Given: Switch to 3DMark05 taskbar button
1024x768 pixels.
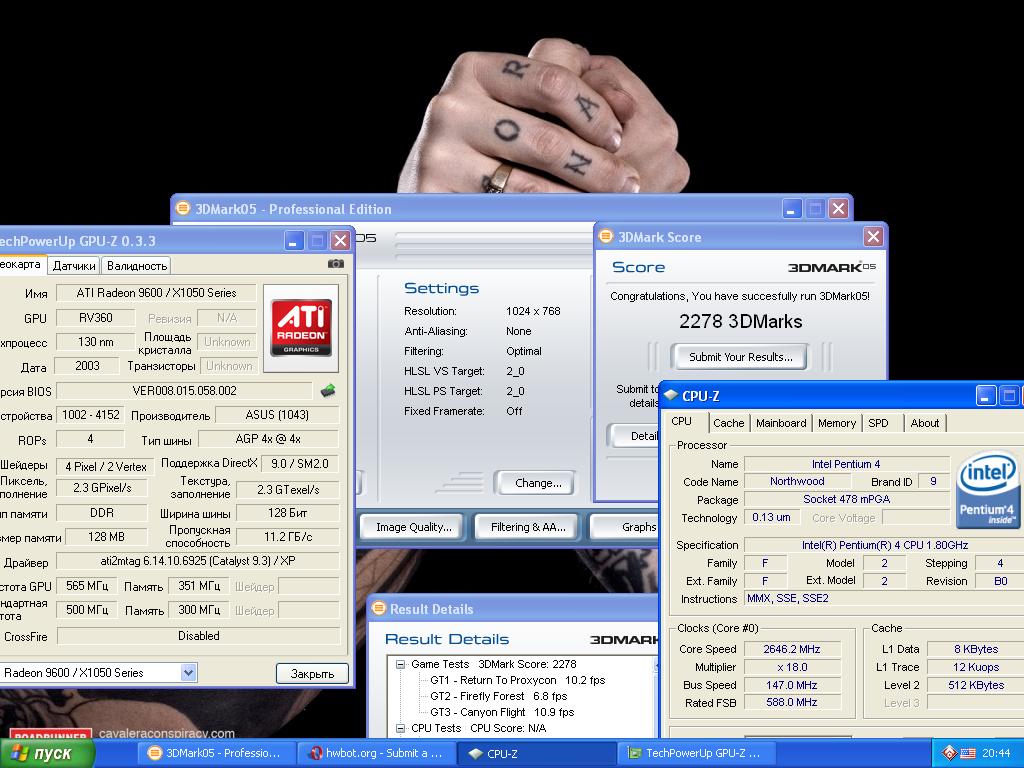Looking at the screenshot, I should click(216, 753).
